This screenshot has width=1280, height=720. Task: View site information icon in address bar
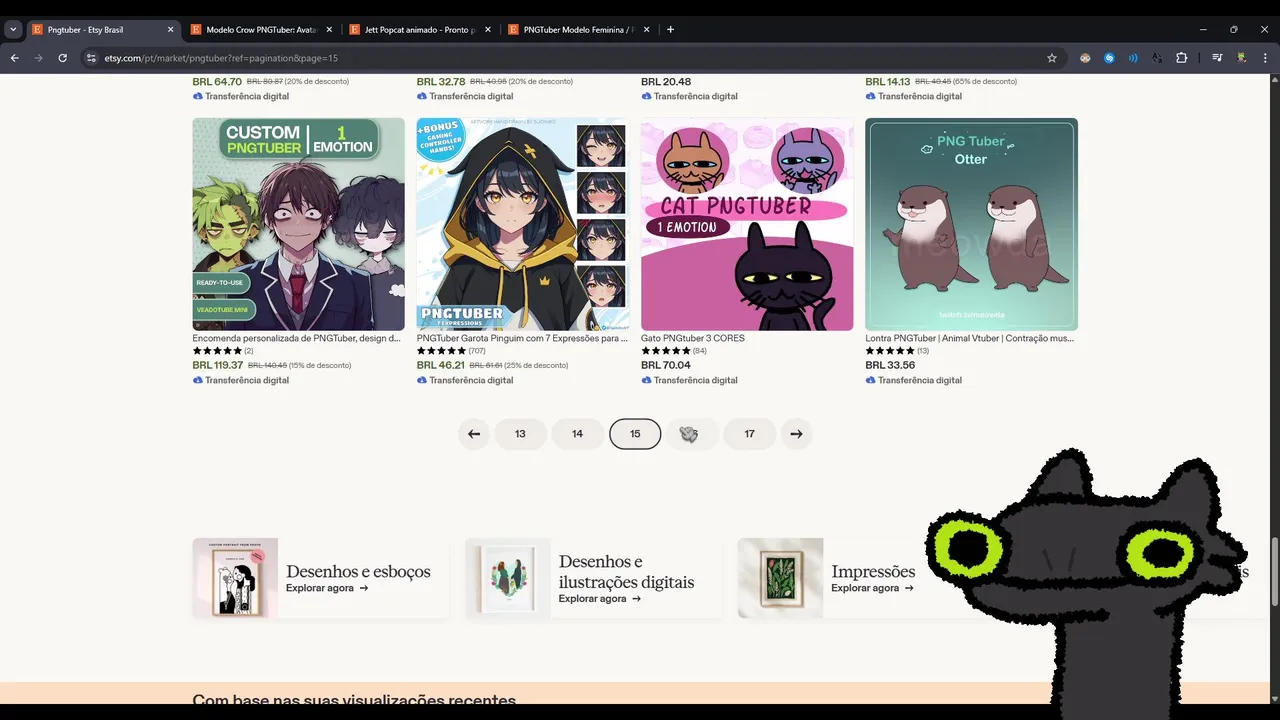tap(91, 58)
